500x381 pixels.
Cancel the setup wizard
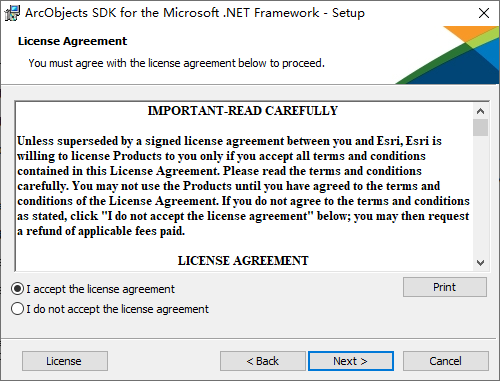(446, 361)
